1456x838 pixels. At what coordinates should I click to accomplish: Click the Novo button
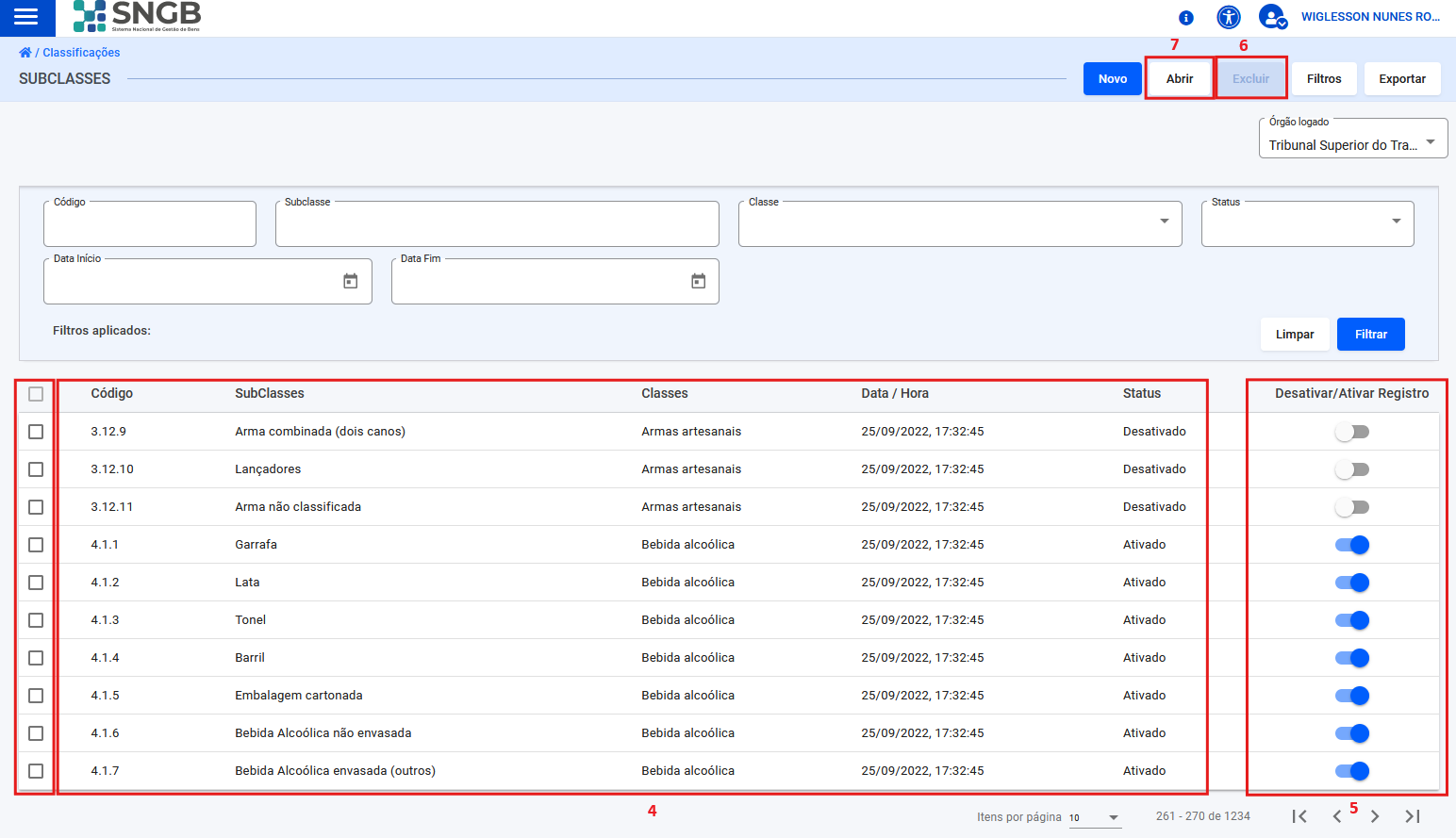[x=1113, y=79]
